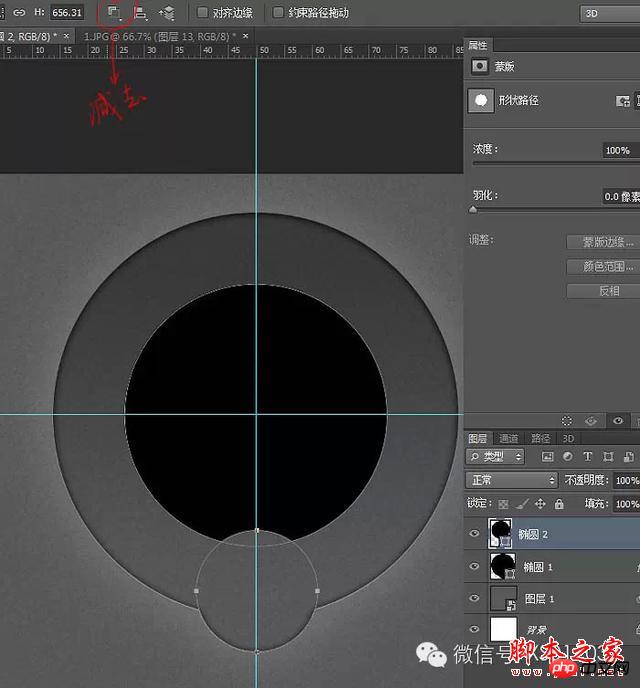
Task: Click the right anchor point of small circle path
Action: pos(318,591)
